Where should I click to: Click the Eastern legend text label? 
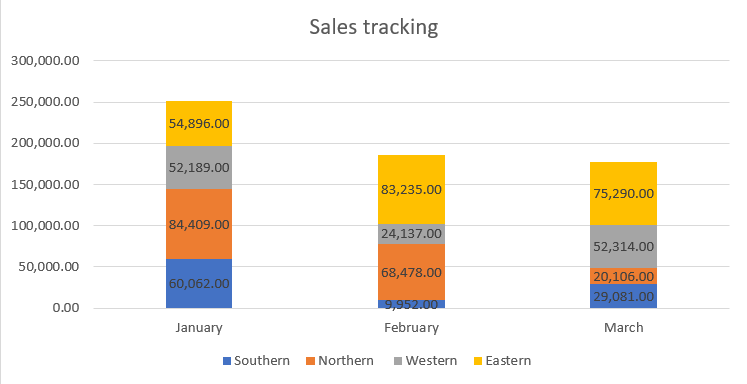(x=508, y=361)
